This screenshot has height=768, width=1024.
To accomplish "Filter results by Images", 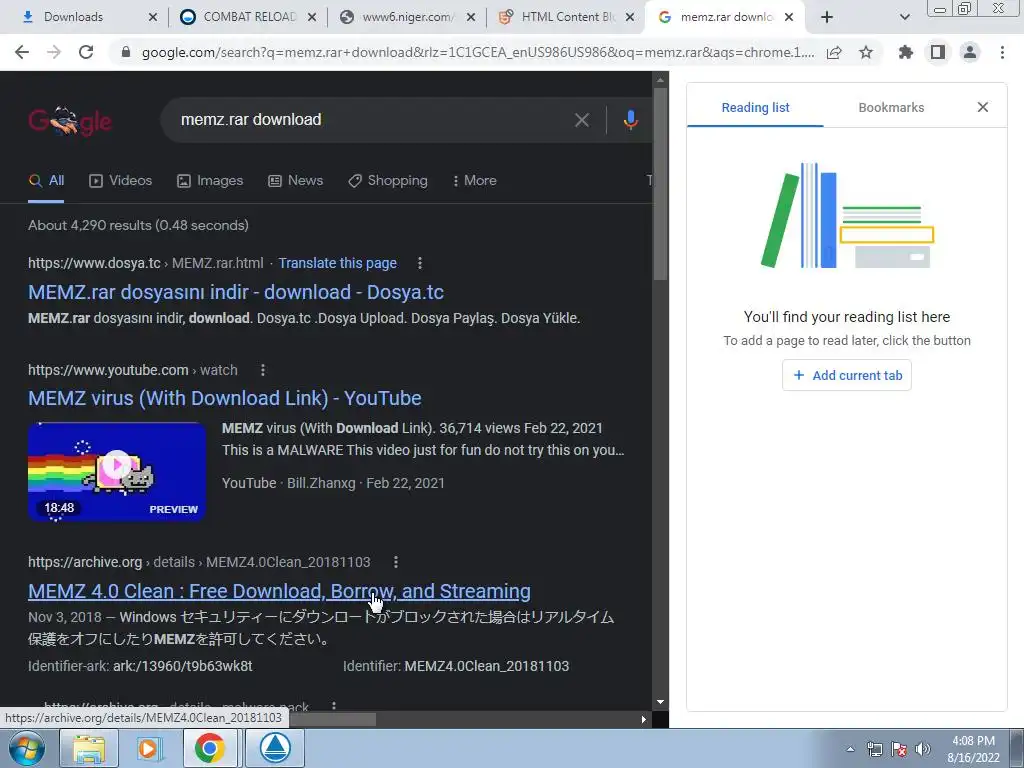I will 210,181.
